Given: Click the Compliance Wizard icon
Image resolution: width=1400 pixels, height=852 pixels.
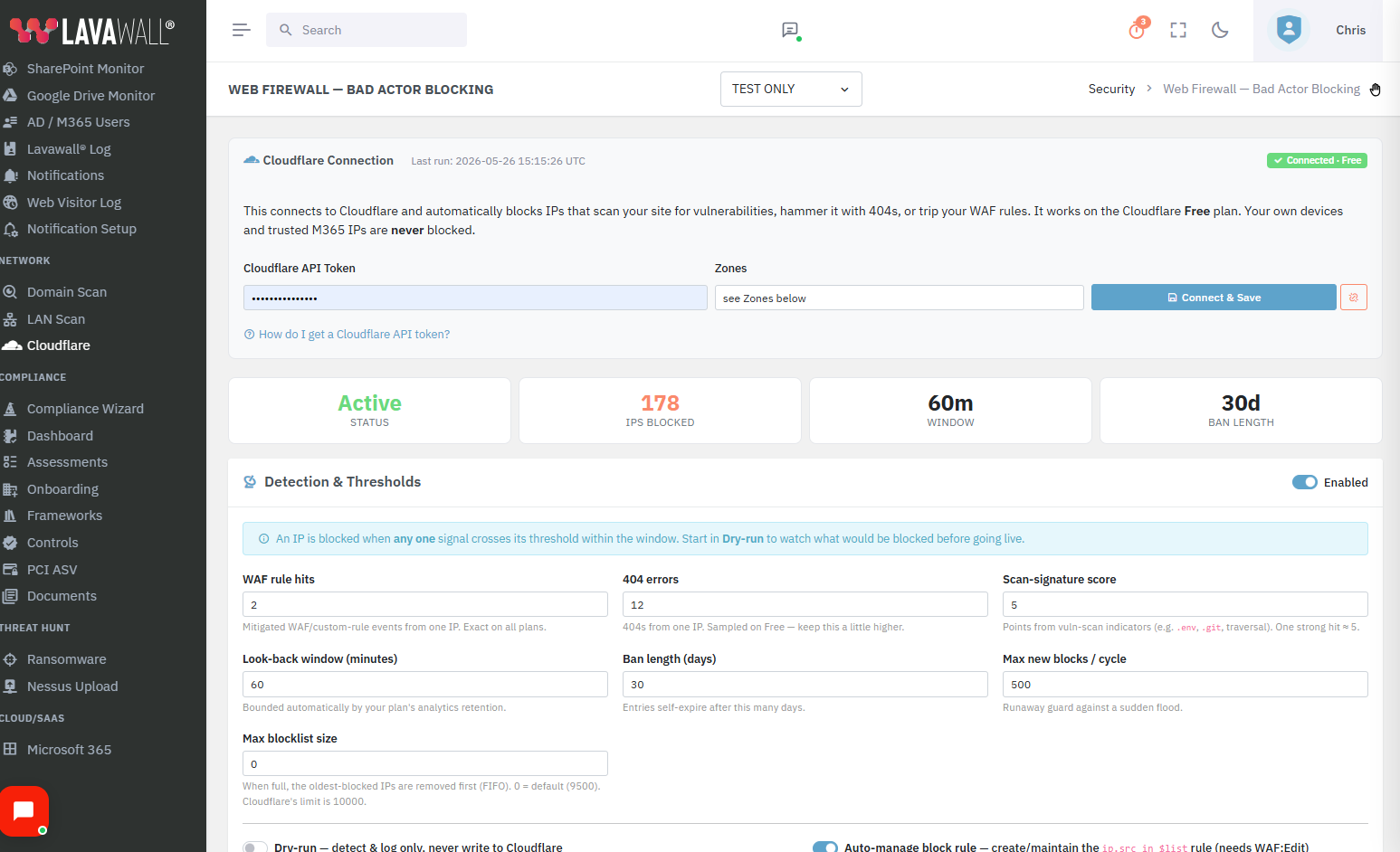Looking at the screenshot, I should coord(10,409).
